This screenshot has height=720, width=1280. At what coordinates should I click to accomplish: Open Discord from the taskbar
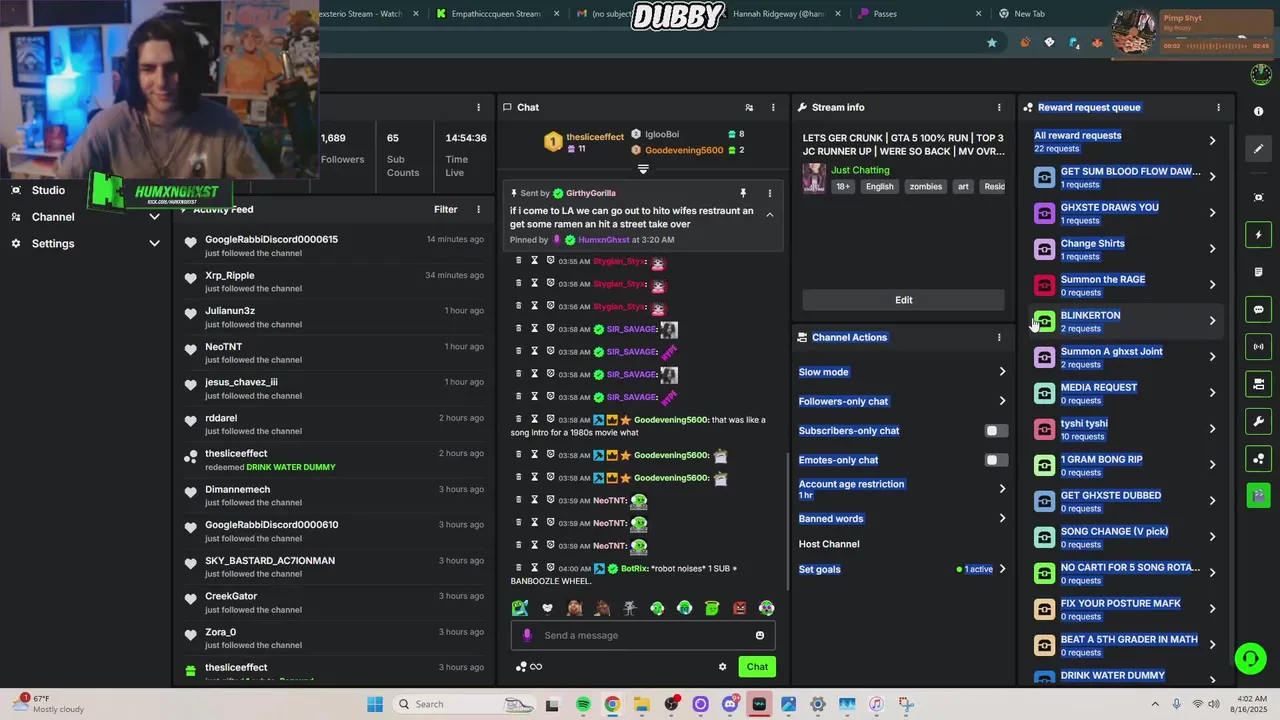click(730, 704)
